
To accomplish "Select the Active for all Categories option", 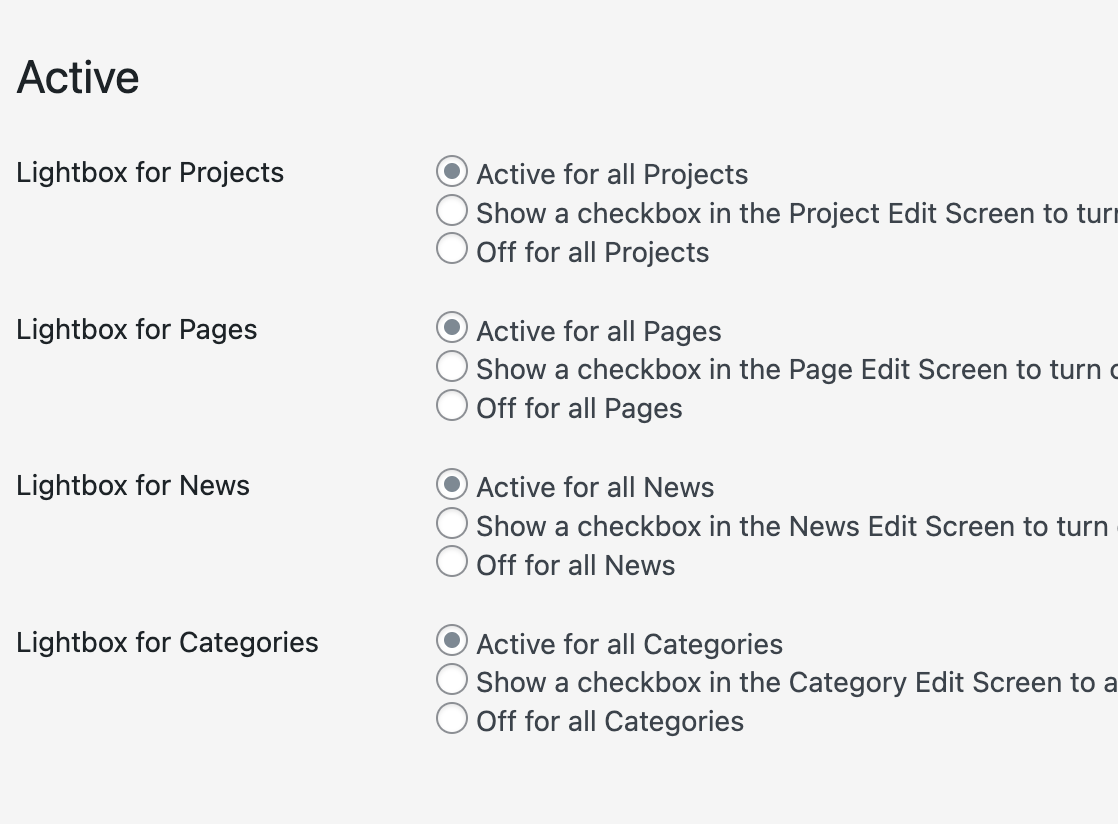I will tap(451, 641).
